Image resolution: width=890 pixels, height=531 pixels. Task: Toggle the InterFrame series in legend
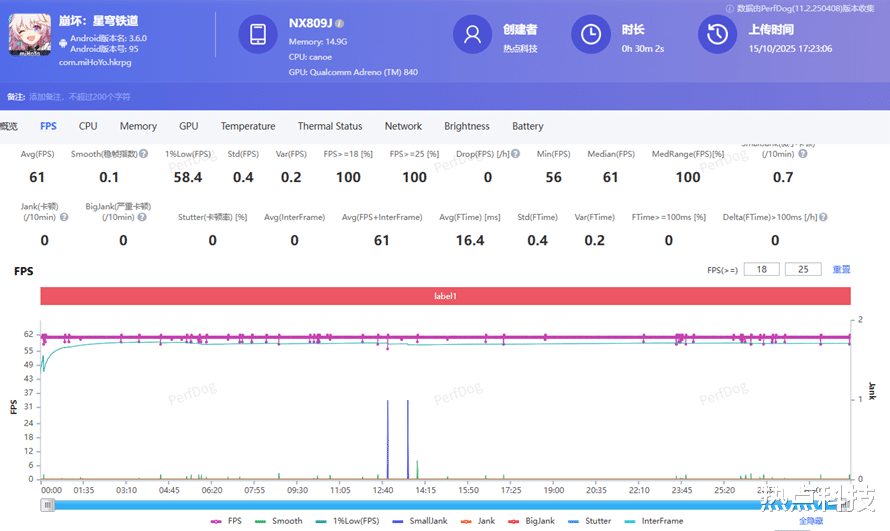pos(655,521)
